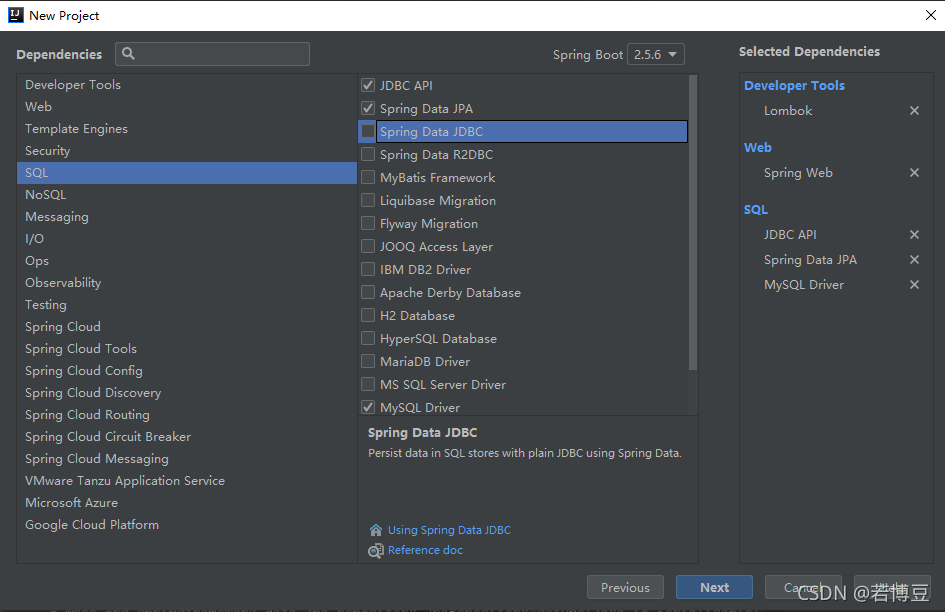Image resolution: width=945 pixels, height=612 pixels.
Task: Tick the Flyway Migration checkbox
Action: (368, 223)
